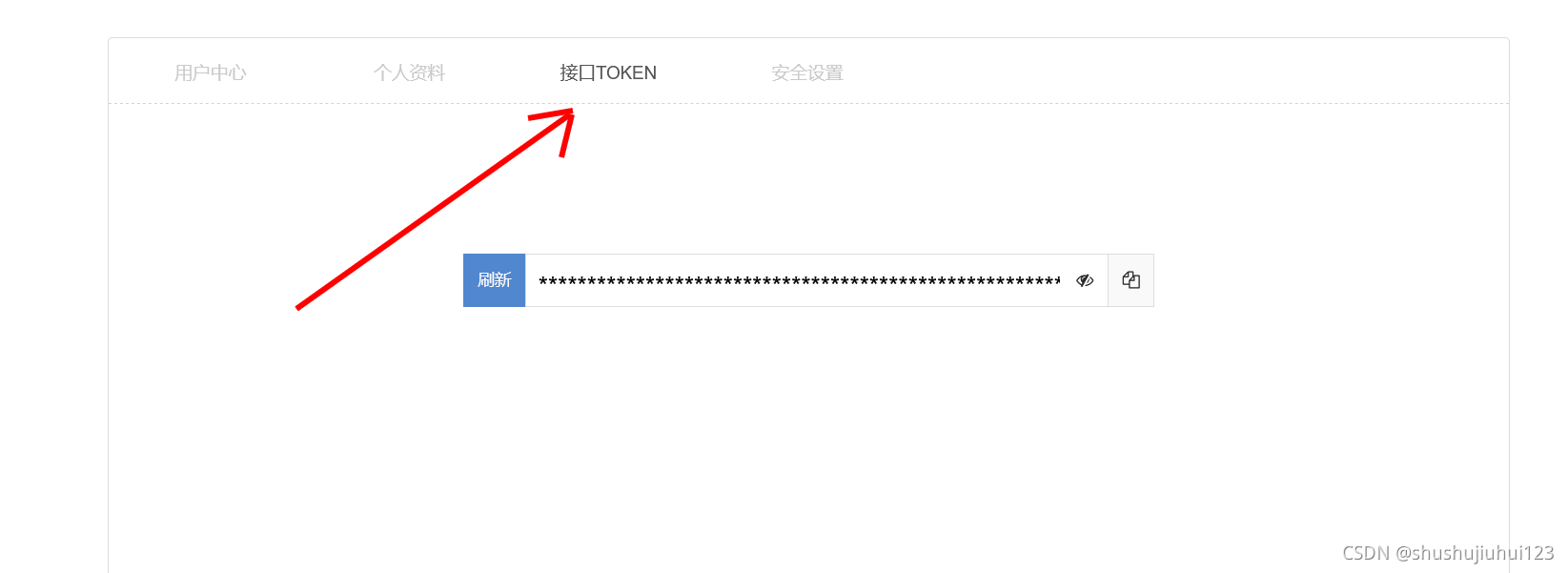Regenerate the token via 刷新

coord(494,280)
